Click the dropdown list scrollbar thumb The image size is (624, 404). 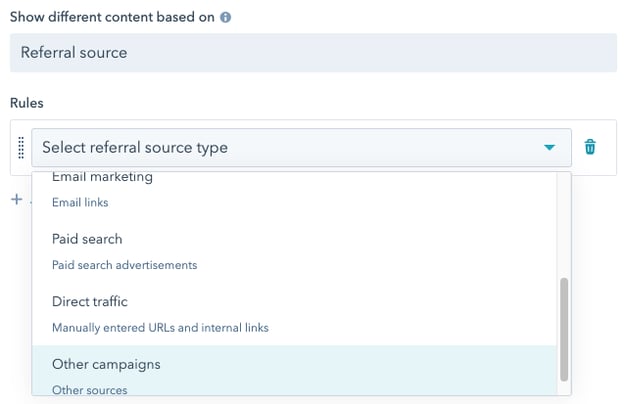563,328
